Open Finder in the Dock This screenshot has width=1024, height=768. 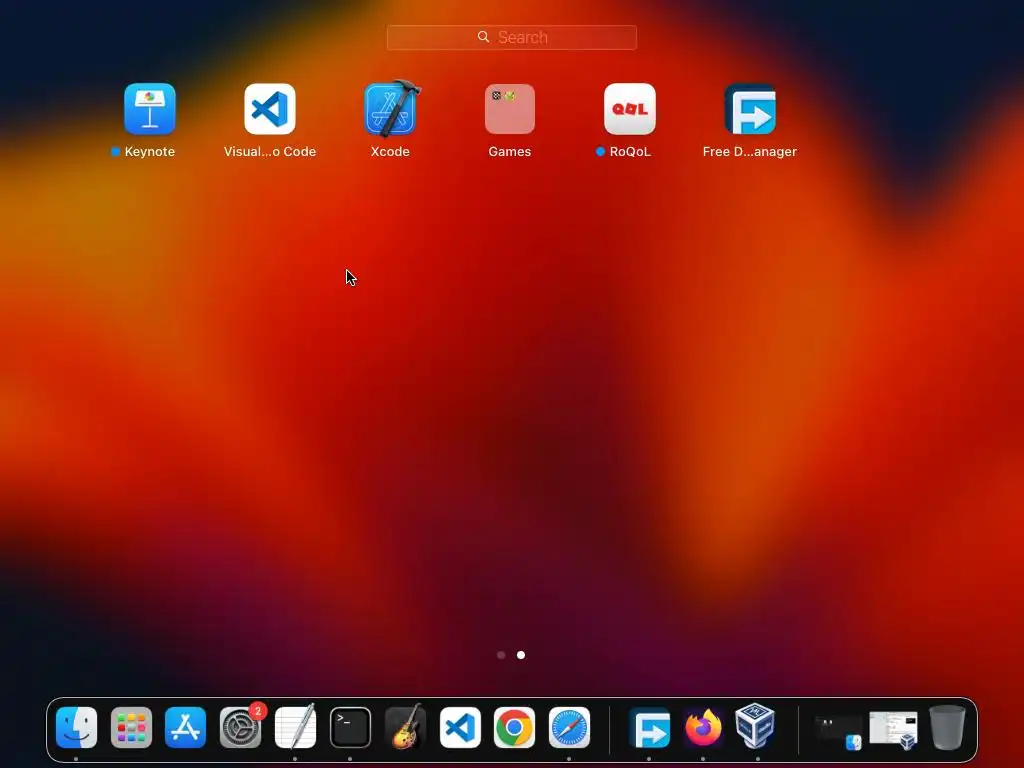(76, 727)
